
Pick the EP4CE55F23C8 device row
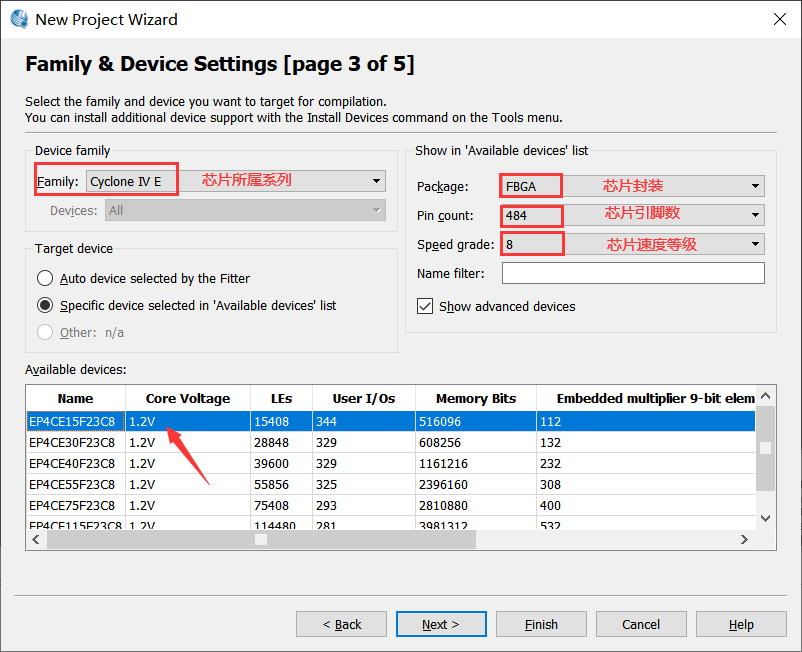(72, 484)
